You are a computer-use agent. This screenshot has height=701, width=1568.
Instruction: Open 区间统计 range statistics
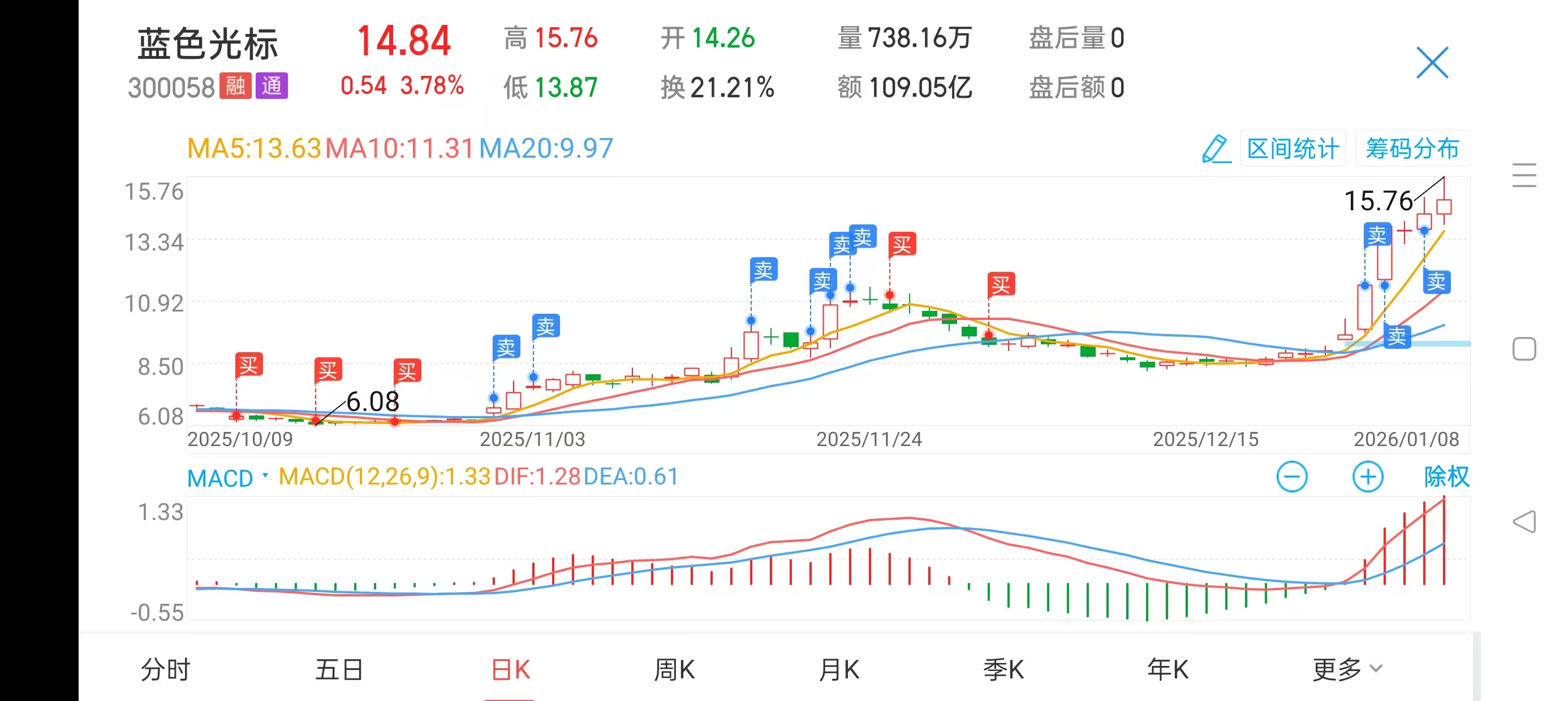[1293, 149]
